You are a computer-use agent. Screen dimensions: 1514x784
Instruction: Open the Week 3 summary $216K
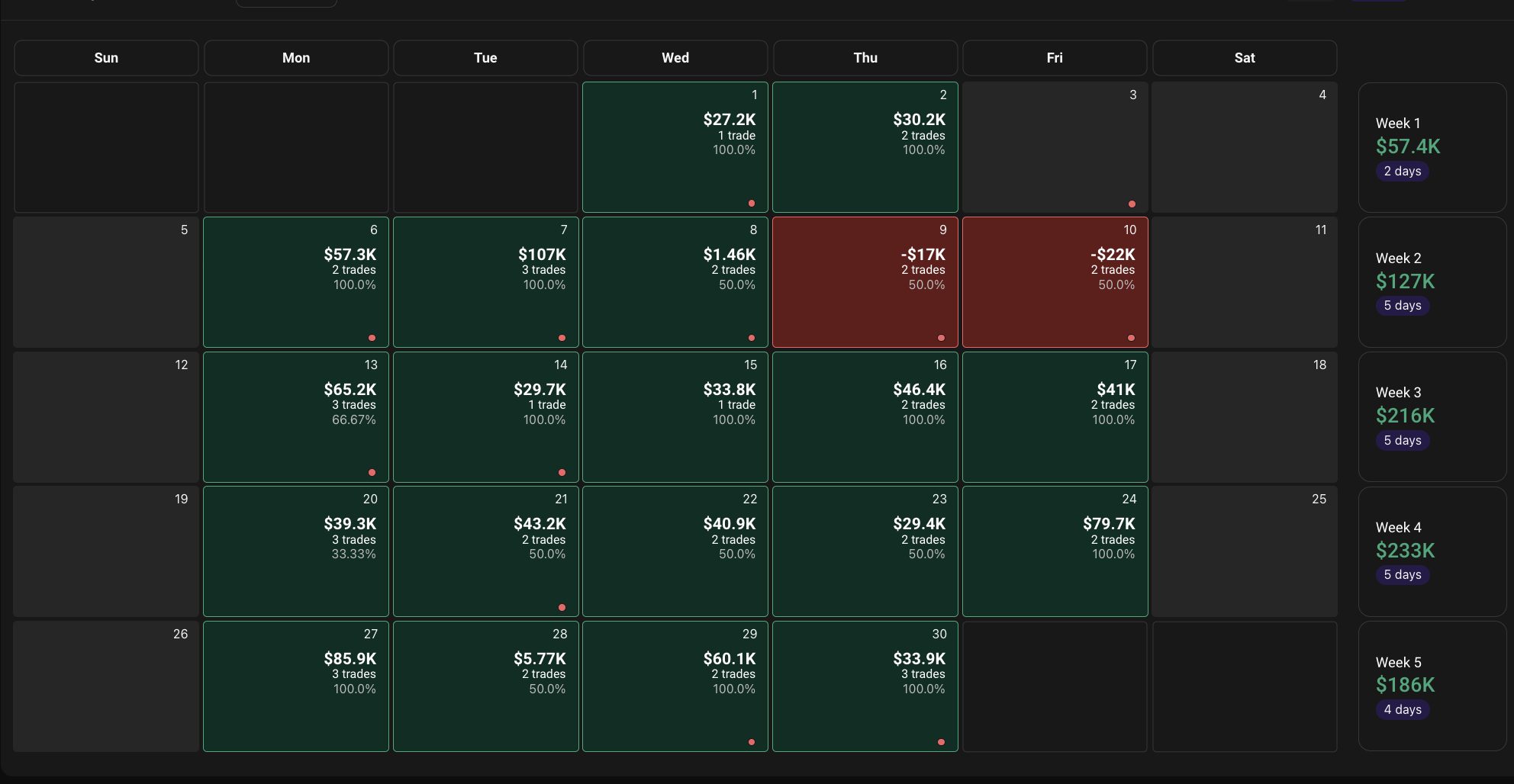click(x=1432, y=417)
